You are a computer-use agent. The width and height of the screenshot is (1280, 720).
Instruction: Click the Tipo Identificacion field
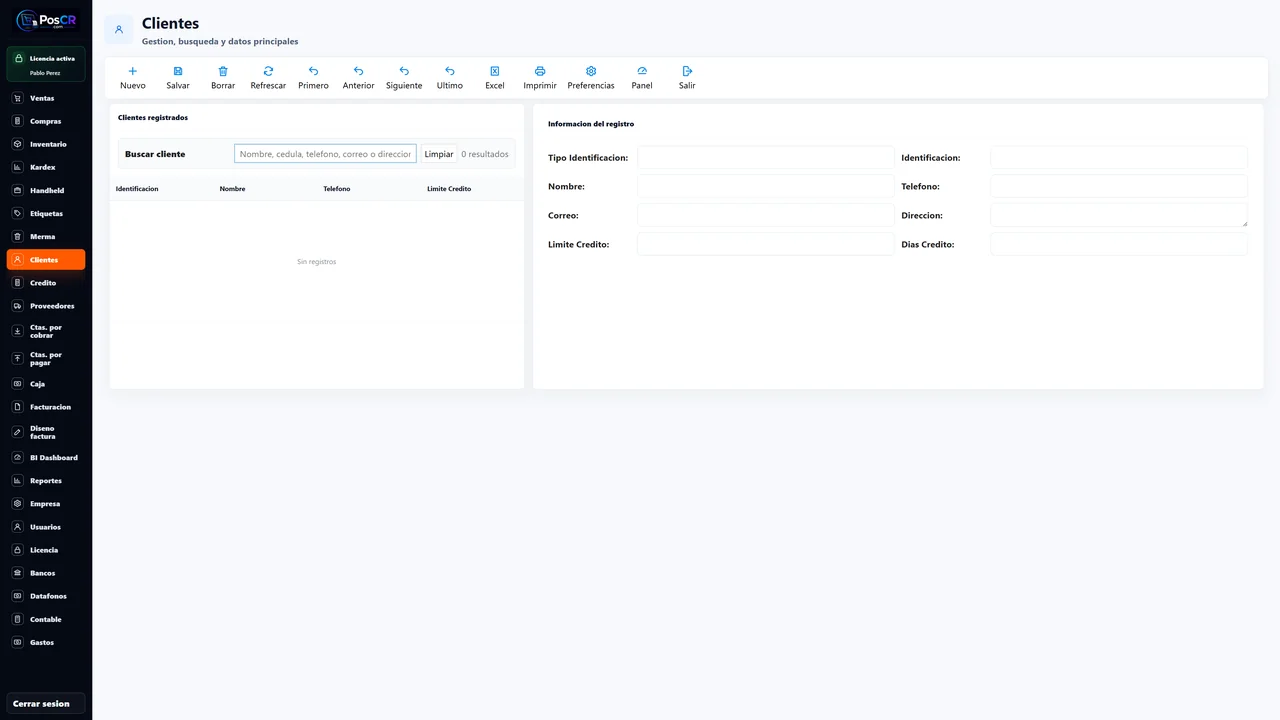[x=766, y=158]
